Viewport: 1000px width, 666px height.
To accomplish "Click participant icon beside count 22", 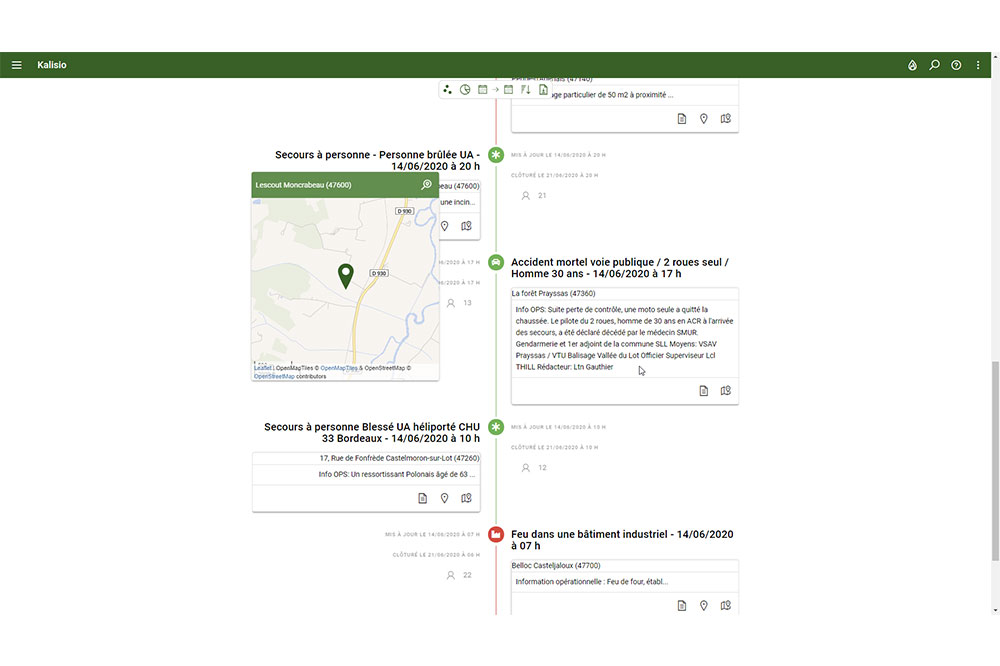I will [x=451, y=575].
